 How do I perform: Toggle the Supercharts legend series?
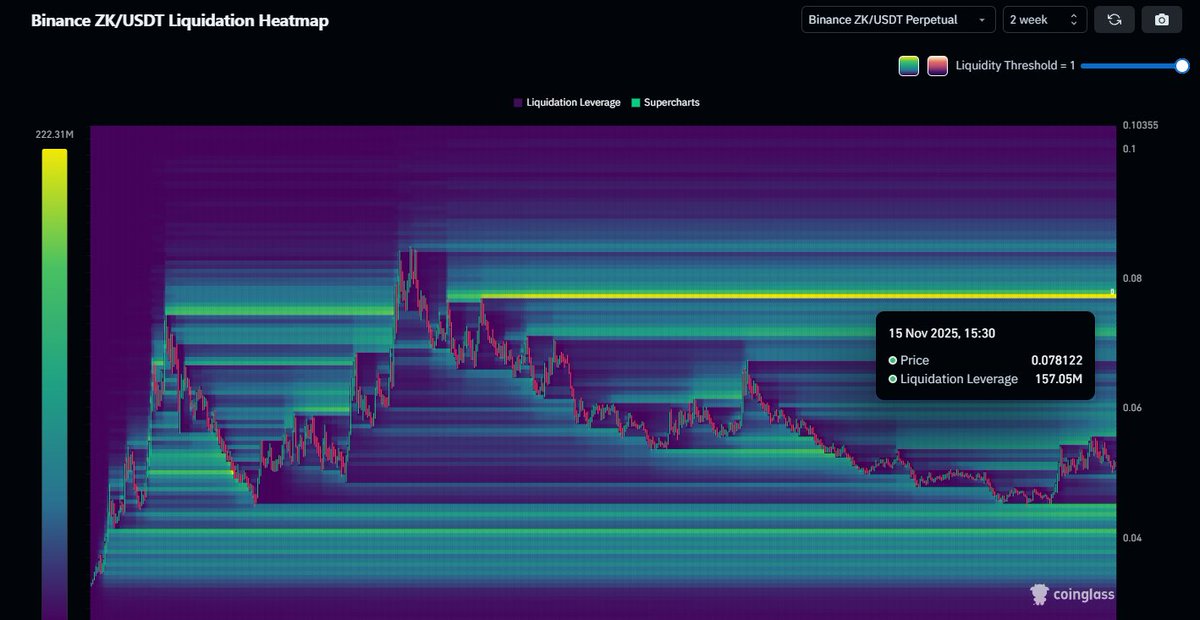[x=665, y=103]
